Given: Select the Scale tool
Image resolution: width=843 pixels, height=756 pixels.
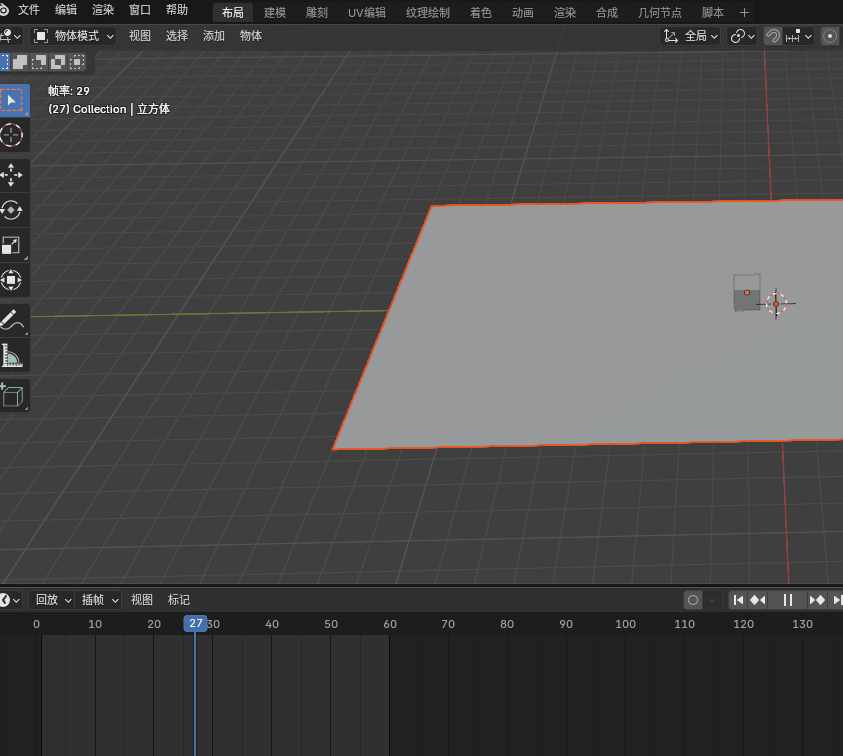Looking at the screenshot, I should tap(12, 246).
